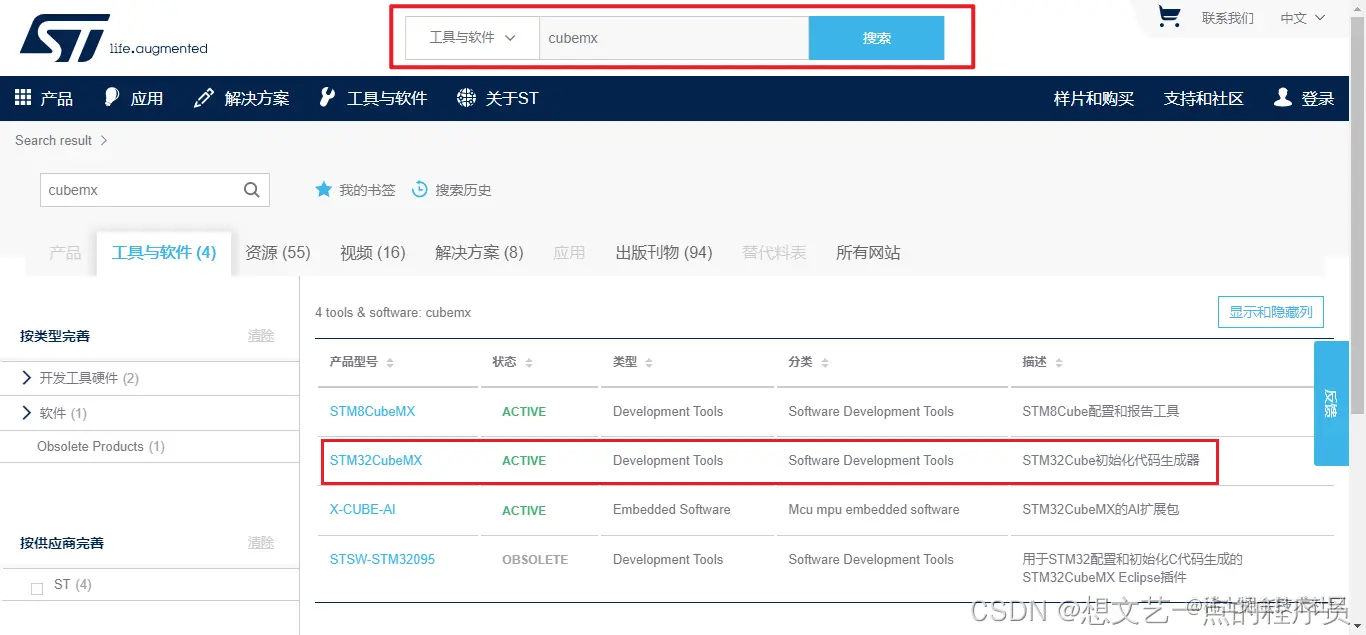Click the Search result breadcrumb
Viewport: 1366px width, 635px height.
(x=53, y=140)
